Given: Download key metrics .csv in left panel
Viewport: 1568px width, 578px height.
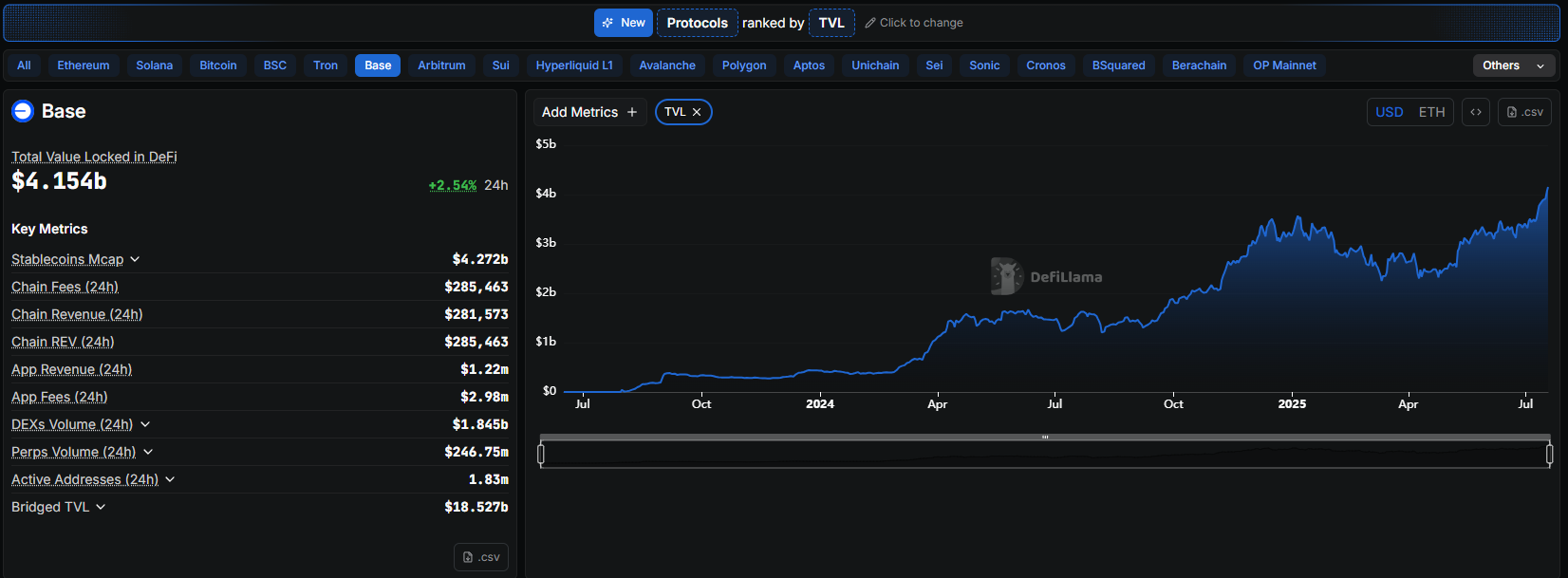Looking at the screenshot, I should (x=481, y=557).
